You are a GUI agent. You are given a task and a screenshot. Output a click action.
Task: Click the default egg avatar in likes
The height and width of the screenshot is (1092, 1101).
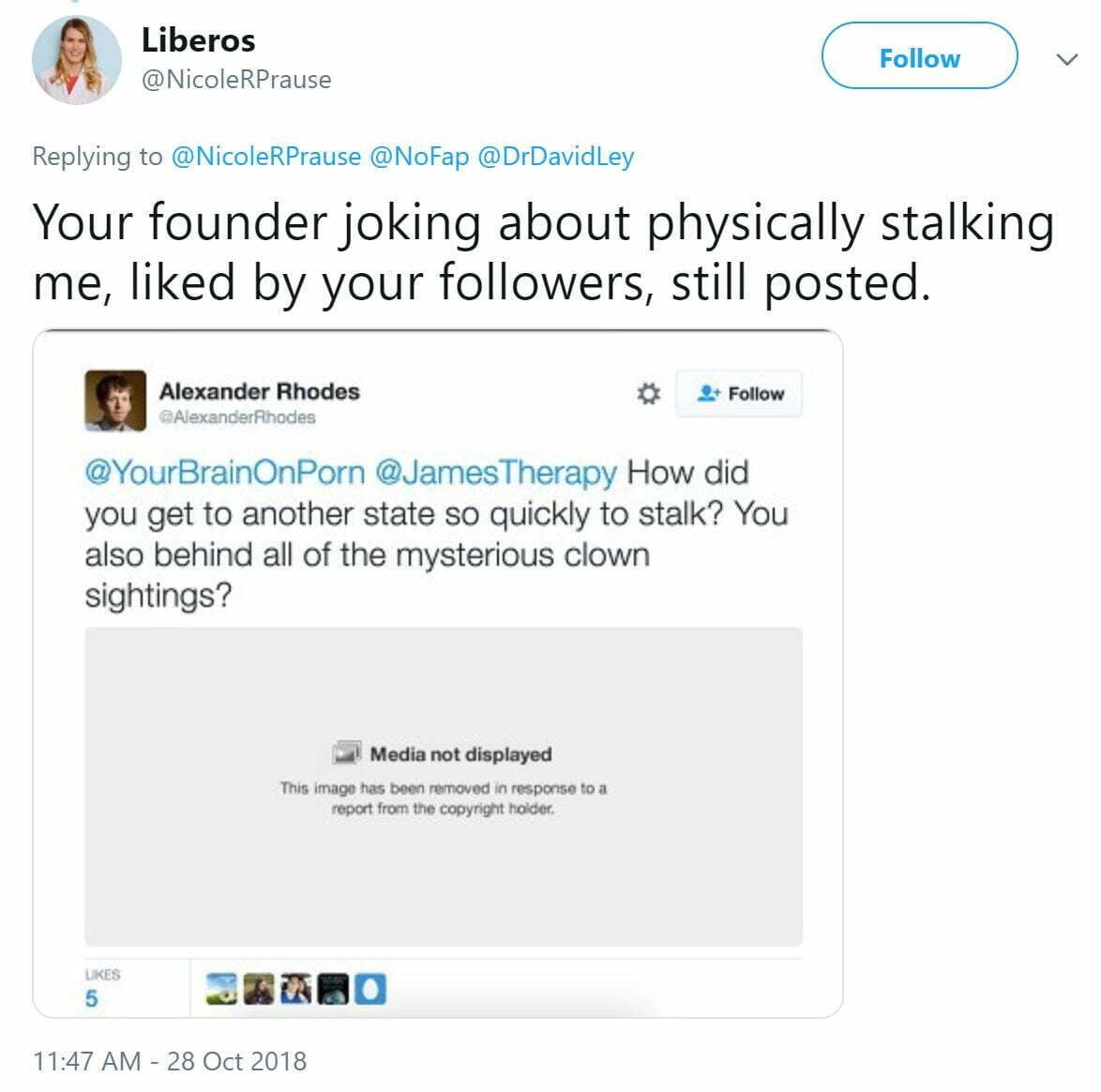(371, 990)
